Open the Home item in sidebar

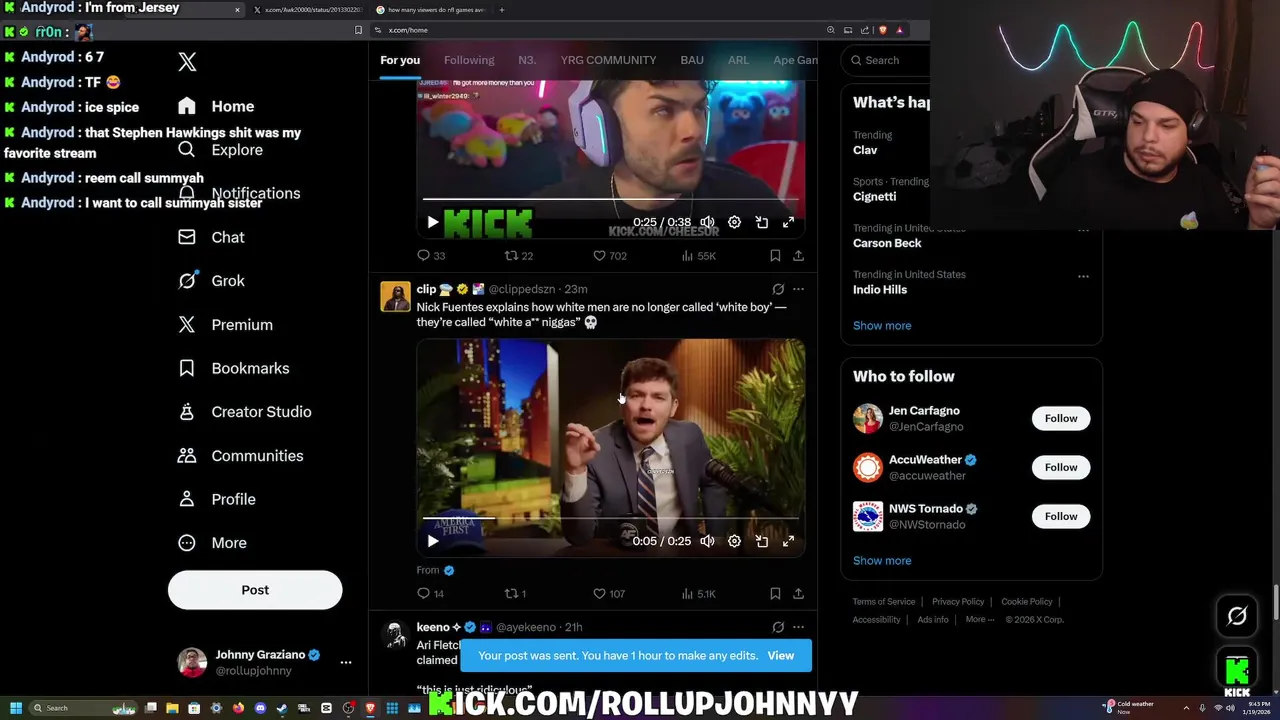pos(216,106)
